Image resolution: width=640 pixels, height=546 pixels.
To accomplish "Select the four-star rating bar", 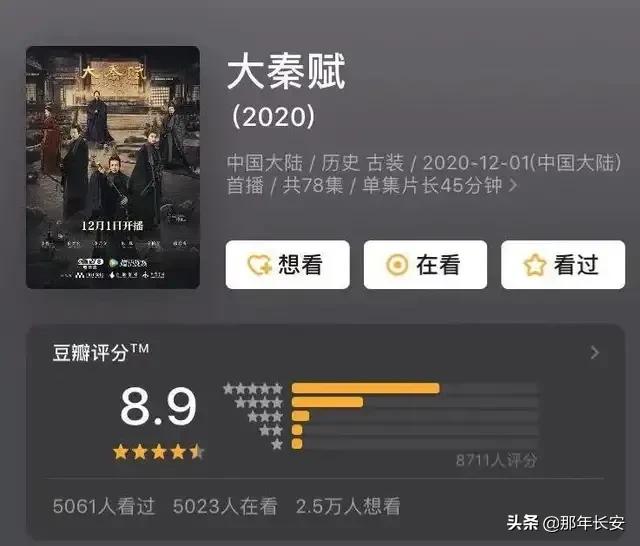I will tap(415, 402).
